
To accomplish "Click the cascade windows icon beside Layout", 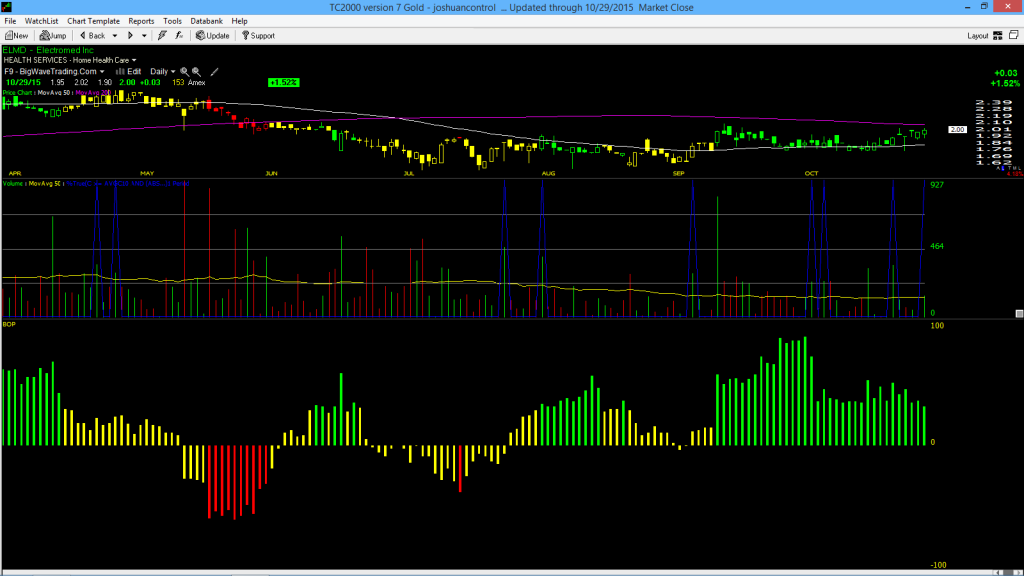I will (1014, 35).
